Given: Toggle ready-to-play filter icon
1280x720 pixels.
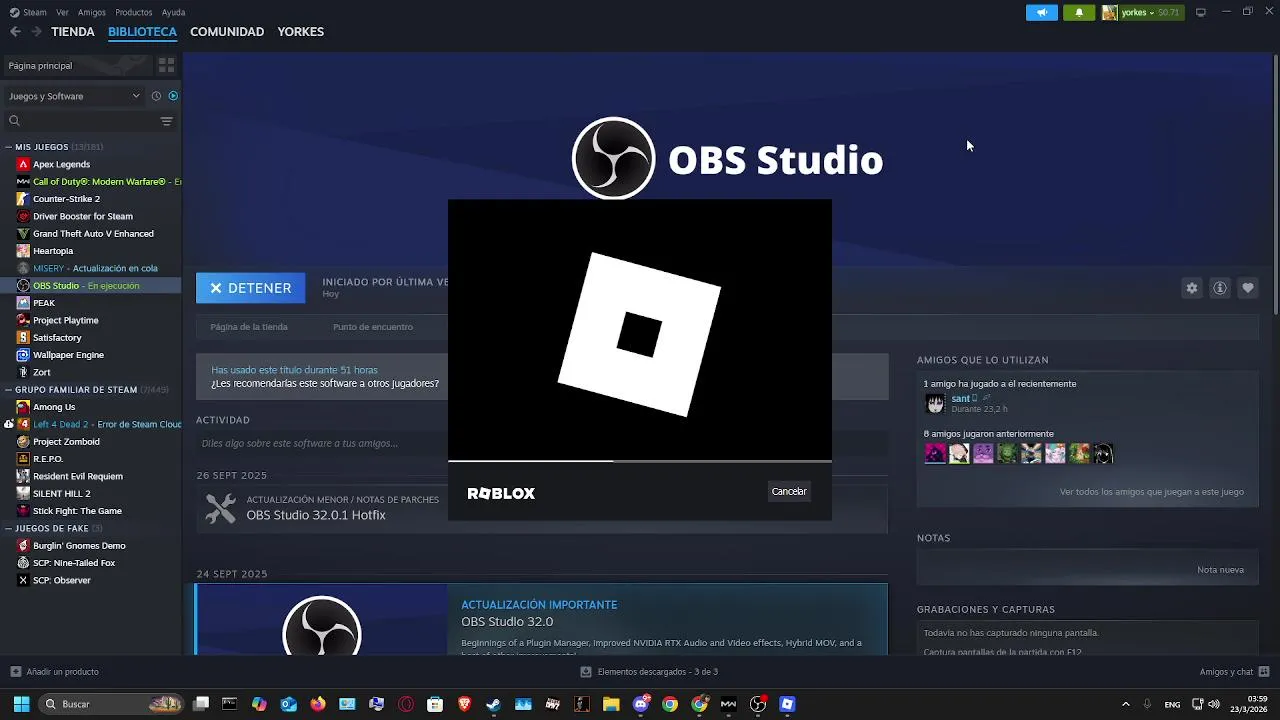Looking at the screenshot, I should click(x=173, y=96).
